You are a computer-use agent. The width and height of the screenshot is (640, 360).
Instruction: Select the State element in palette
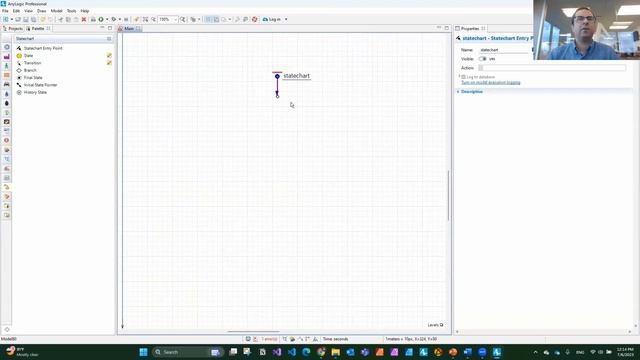pos(28,56)
